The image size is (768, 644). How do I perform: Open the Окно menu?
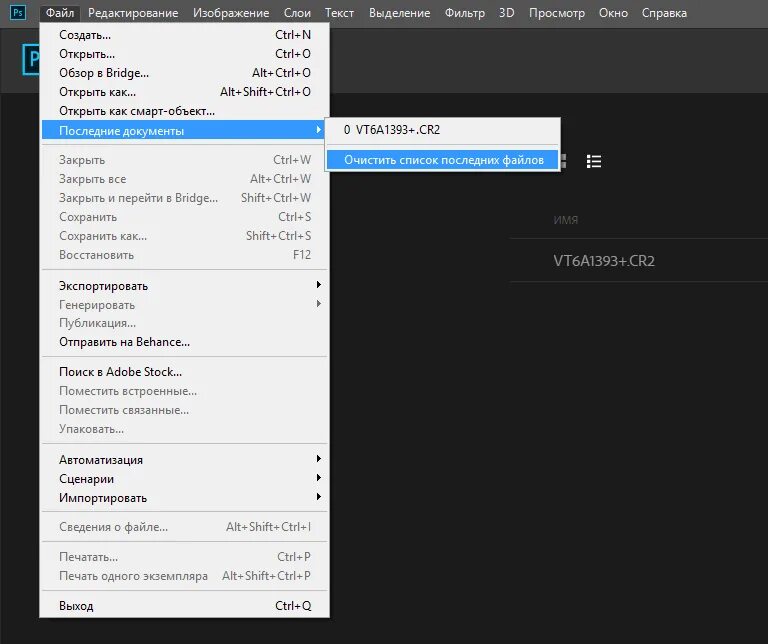[x=613, y=13]
